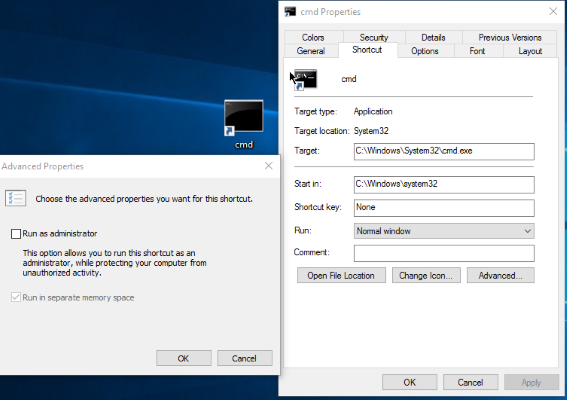Screen dimensions: 567x400
Task: Confirm Advanced Properties with OK
Action: point(184,358)
